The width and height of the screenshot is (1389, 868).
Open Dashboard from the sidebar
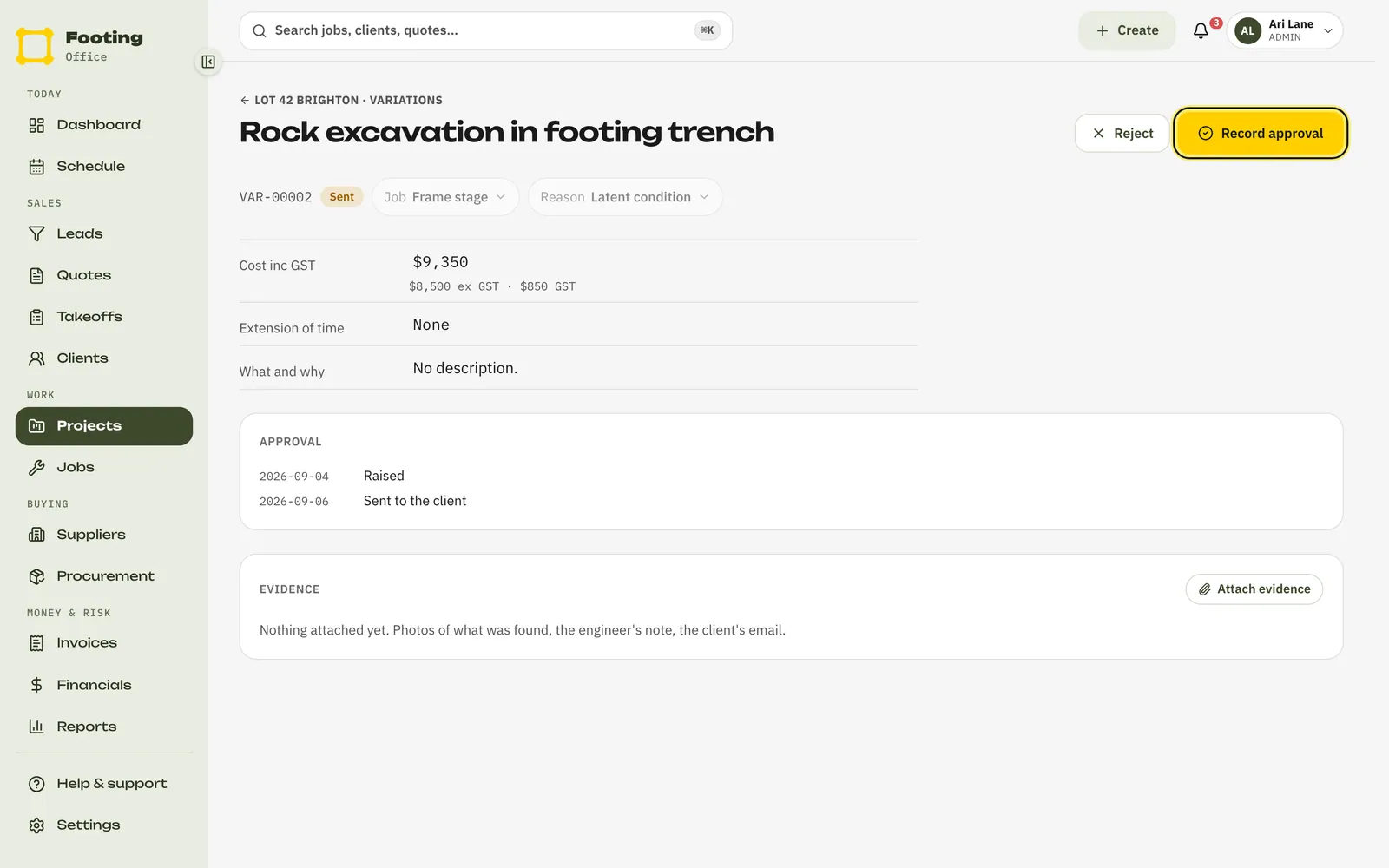104,125
